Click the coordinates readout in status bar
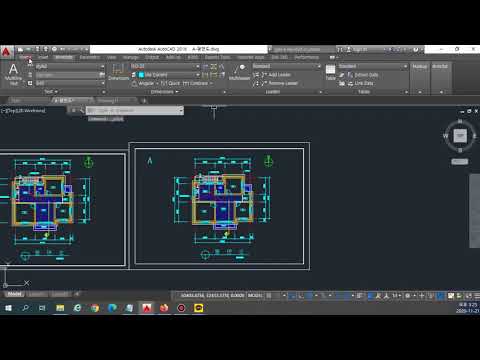The height and width of the screenshot is (360, 480). coord(212,295)
